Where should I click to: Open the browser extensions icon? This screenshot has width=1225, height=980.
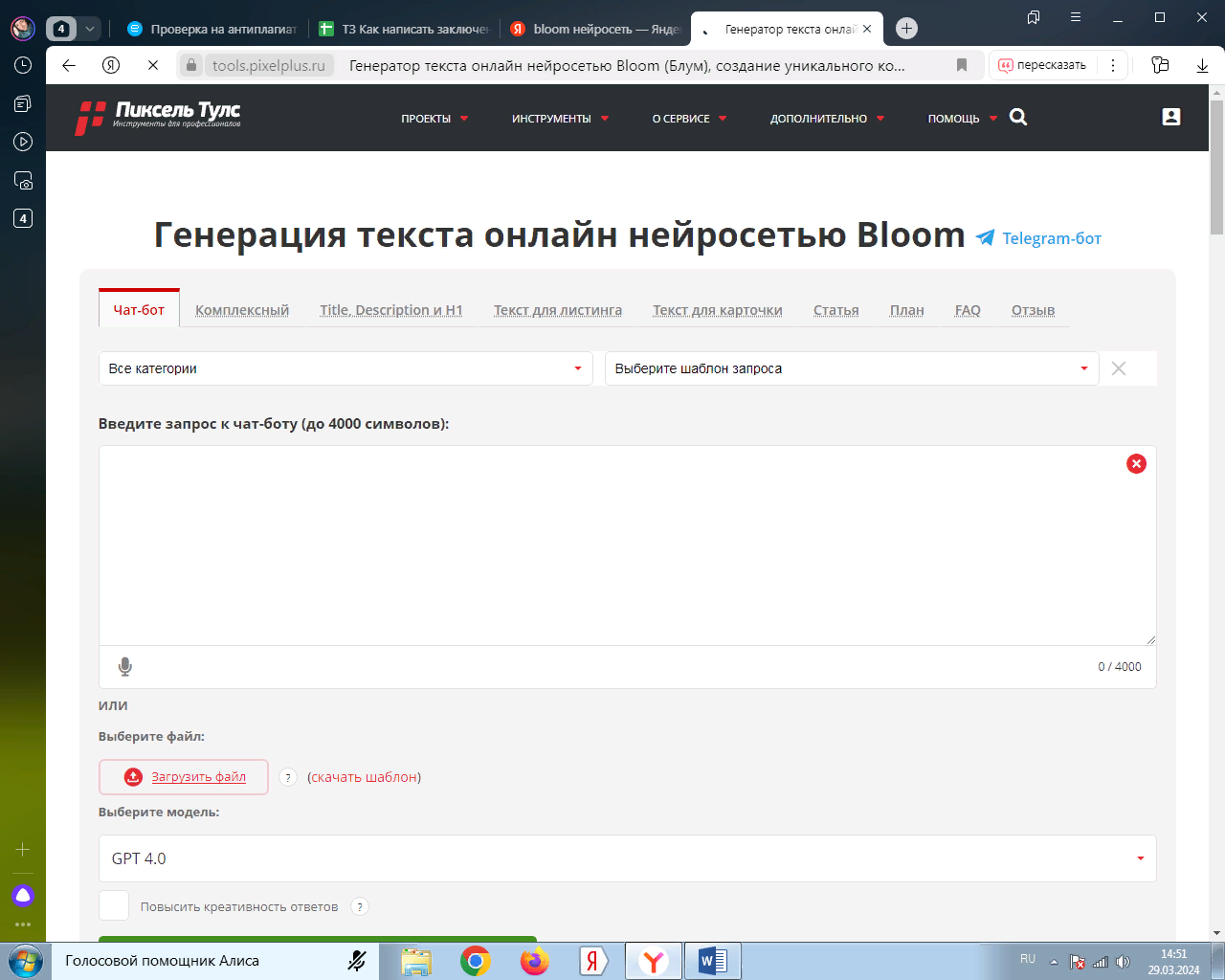[1160, 65]
